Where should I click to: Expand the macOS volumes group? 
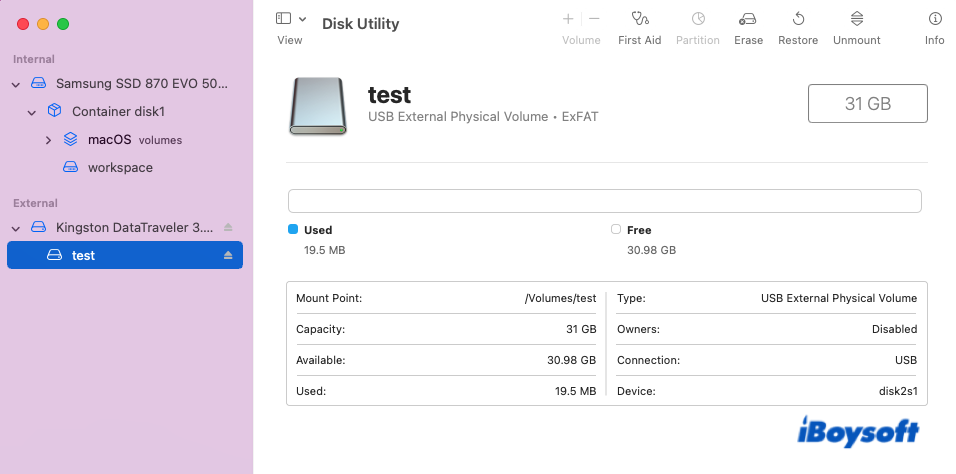(x=48, y=140)
